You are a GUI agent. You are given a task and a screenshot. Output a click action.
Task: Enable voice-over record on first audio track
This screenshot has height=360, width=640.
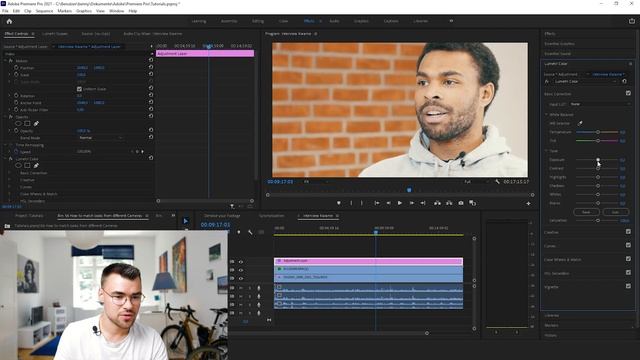258,288
